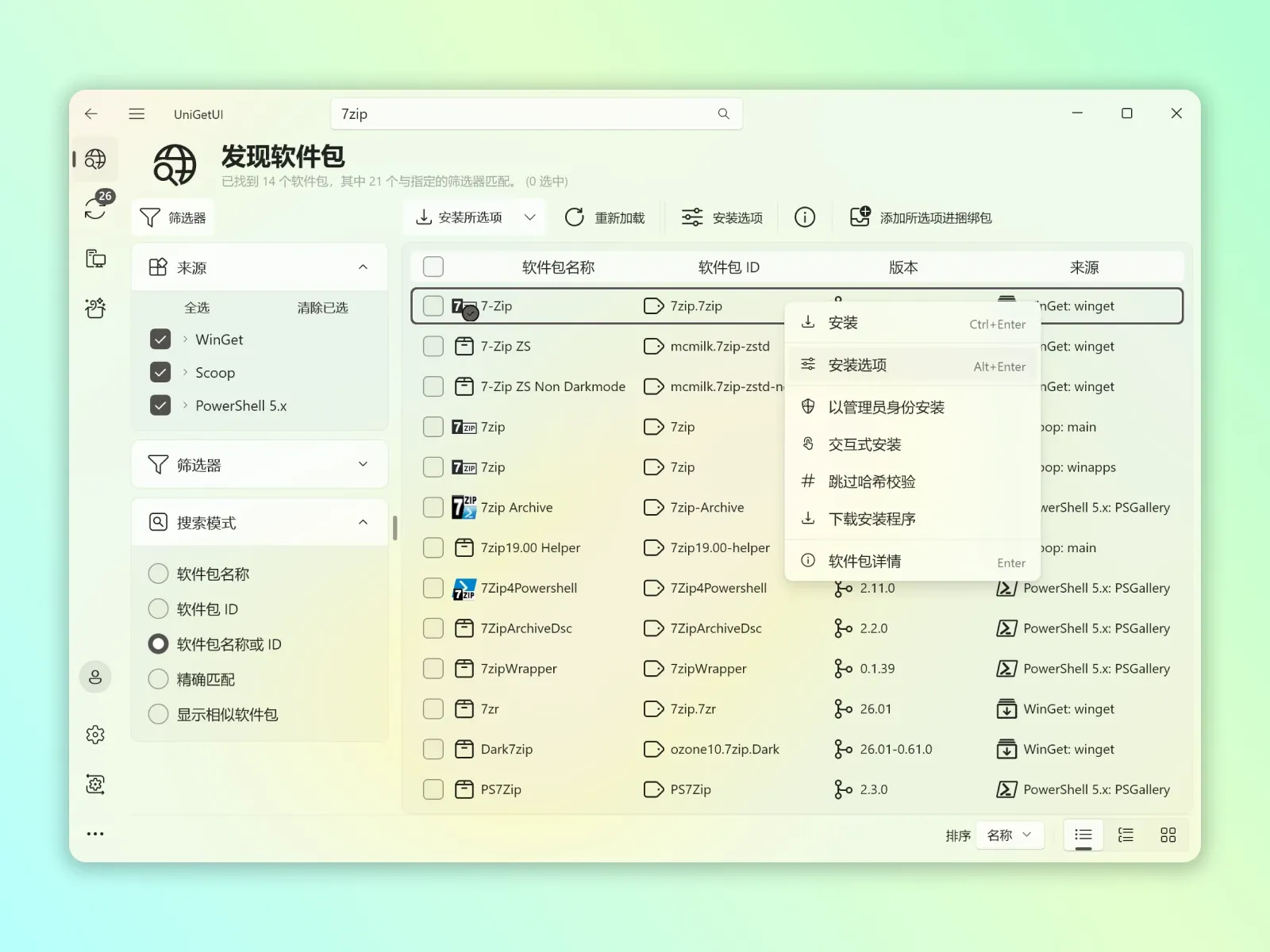The height and width of the screenshot is (952, 1270).
Task: Click the info circle toolbar icon
Action: click(x=805, y=217)
